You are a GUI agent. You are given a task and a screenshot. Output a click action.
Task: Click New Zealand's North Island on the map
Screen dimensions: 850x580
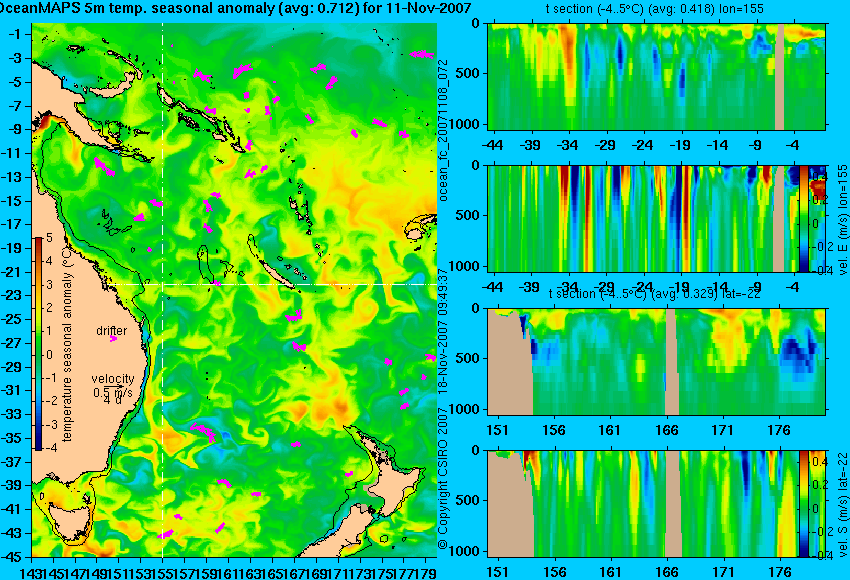coord(398,485)
